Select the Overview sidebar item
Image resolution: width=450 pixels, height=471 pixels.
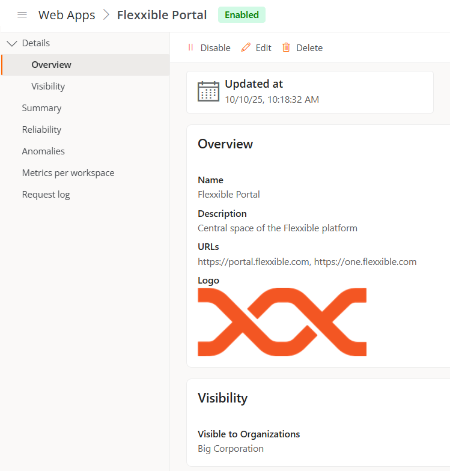pos(85,65)
